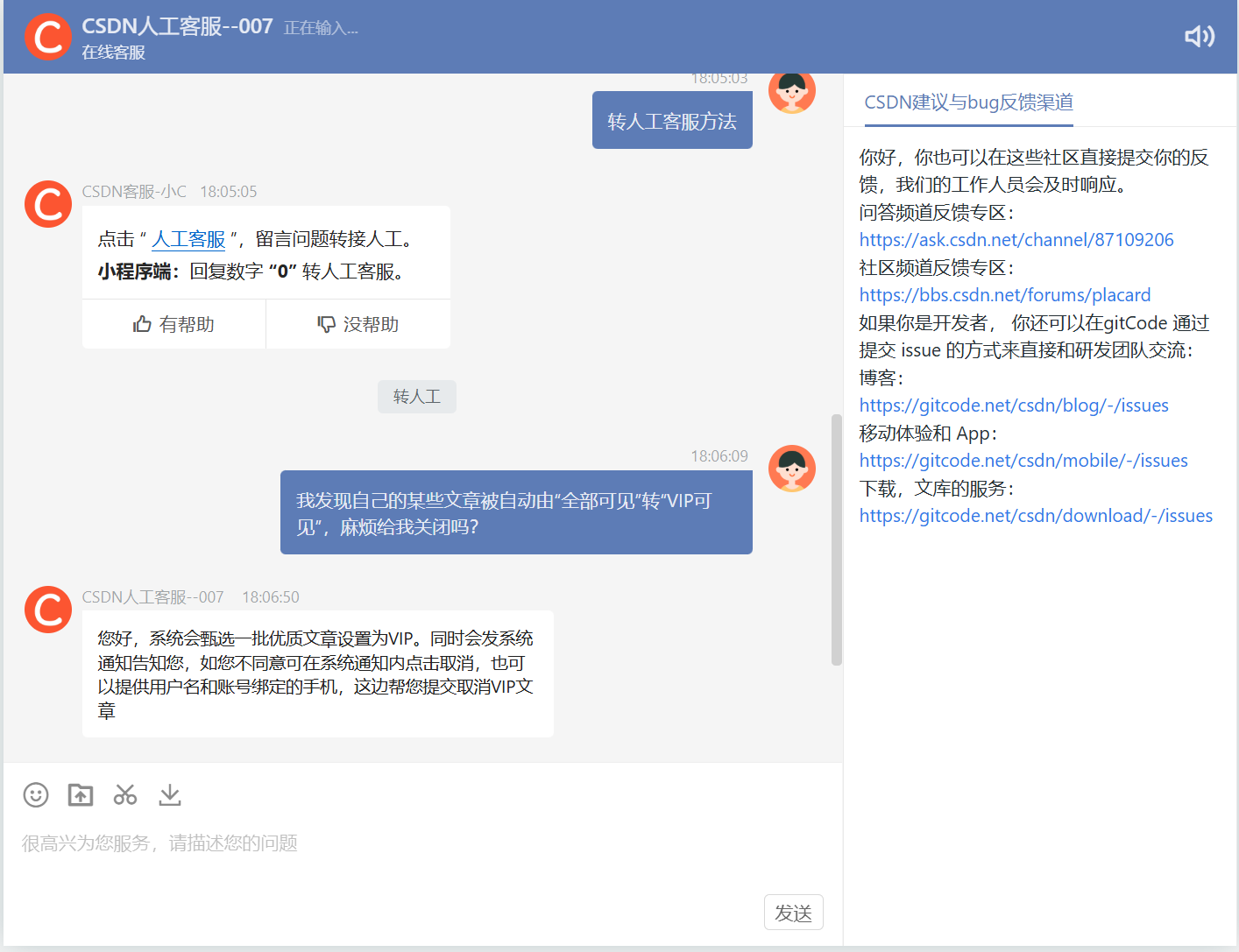Screen dimensions: 1239x952
Task: Click the 在线客服 header label
Action: coord(114,52)
